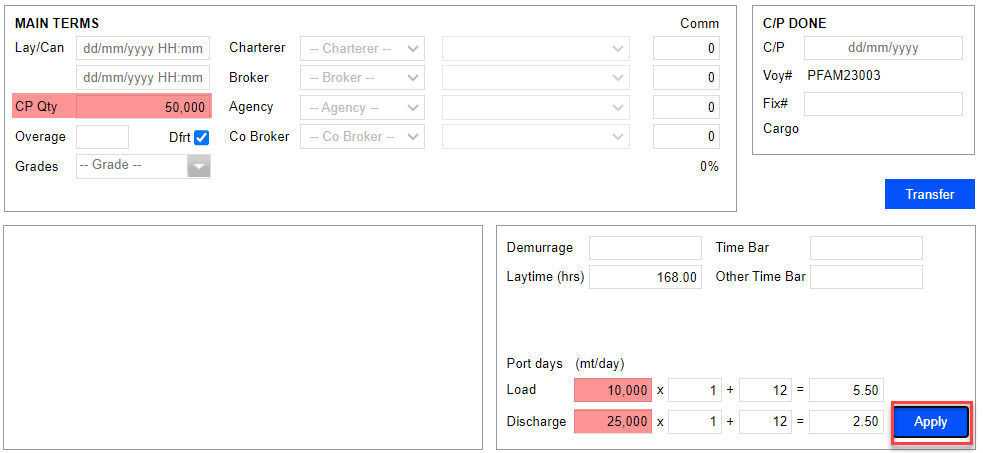Screen dimensions: 983x453
Task: Click the Laytime (hrs) field
Action: 645,277
